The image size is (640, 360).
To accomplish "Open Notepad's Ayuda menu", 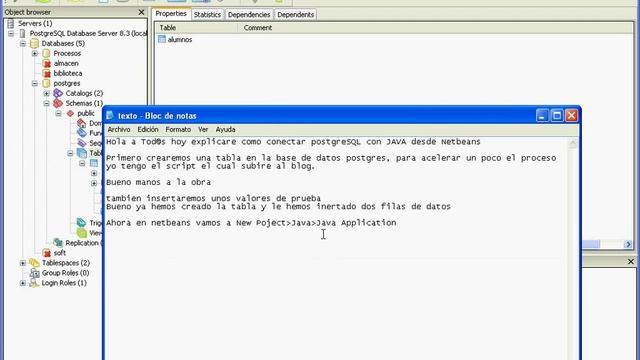I will 225,129.
